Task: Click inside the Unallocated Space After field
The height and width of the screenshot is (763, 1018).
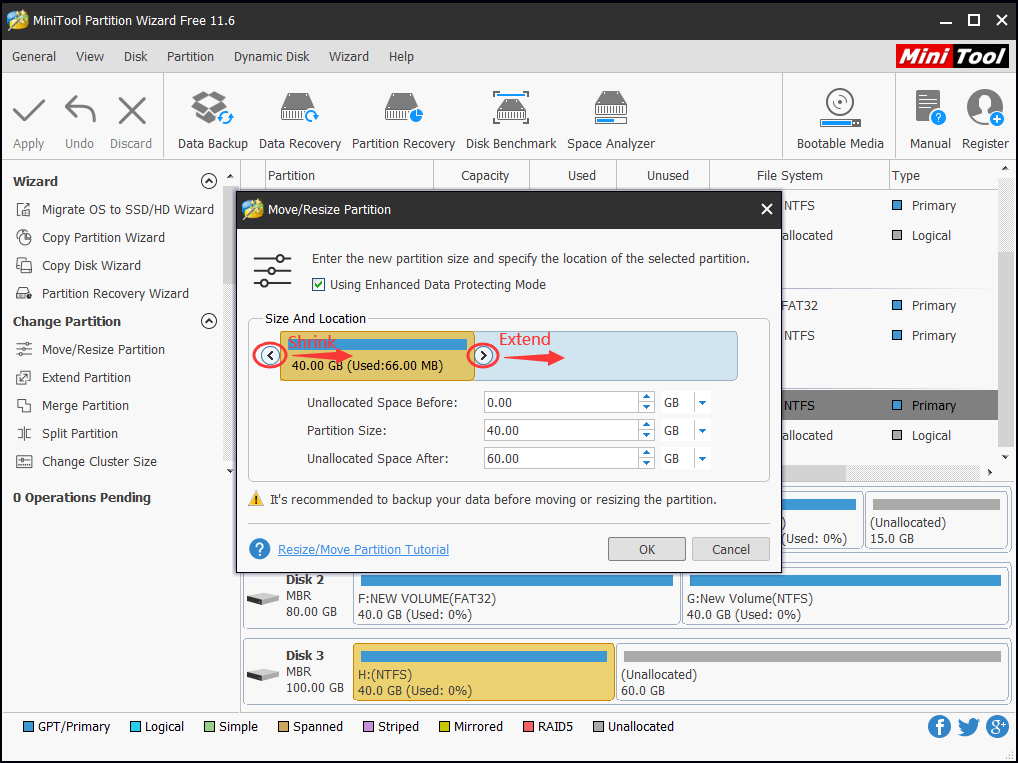Action: coord(560,458)
